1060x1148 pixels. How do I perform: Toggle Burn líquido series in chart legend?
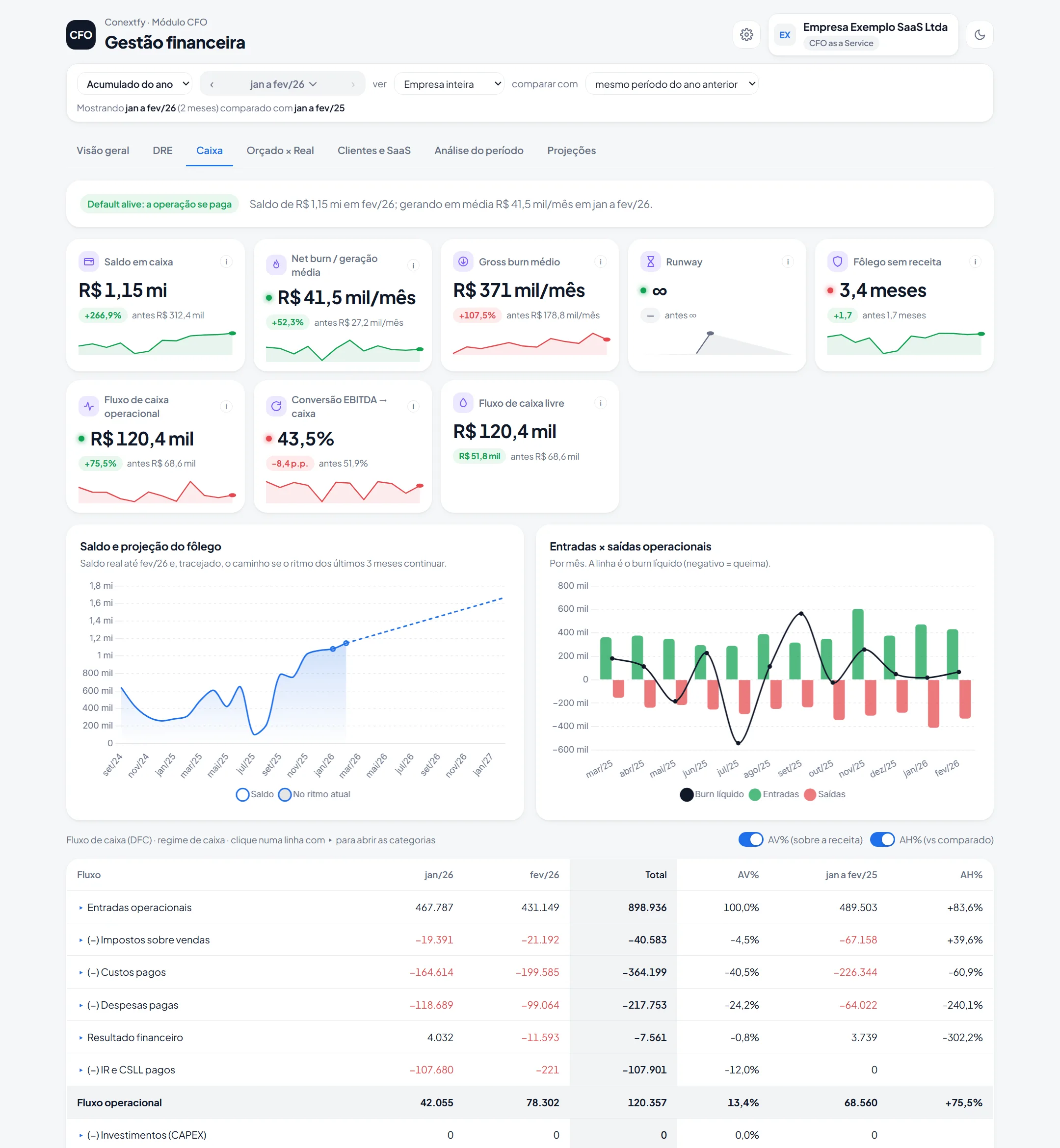tap(712, 794)
